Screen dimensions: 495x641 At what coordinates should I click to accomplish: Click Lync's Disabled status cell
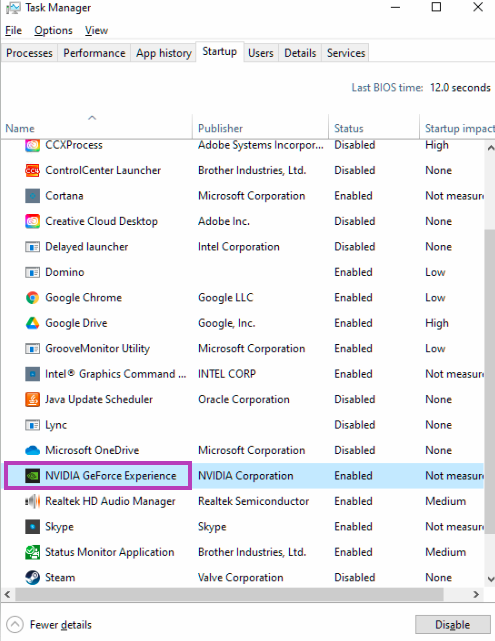[354, 425]
